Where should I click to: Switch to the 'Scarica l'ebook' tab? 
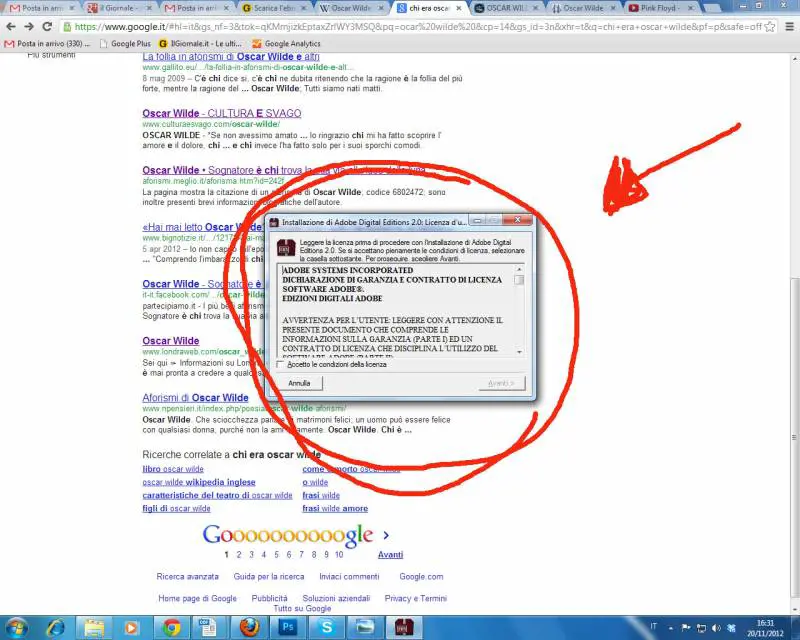click(x=274, y=8)
